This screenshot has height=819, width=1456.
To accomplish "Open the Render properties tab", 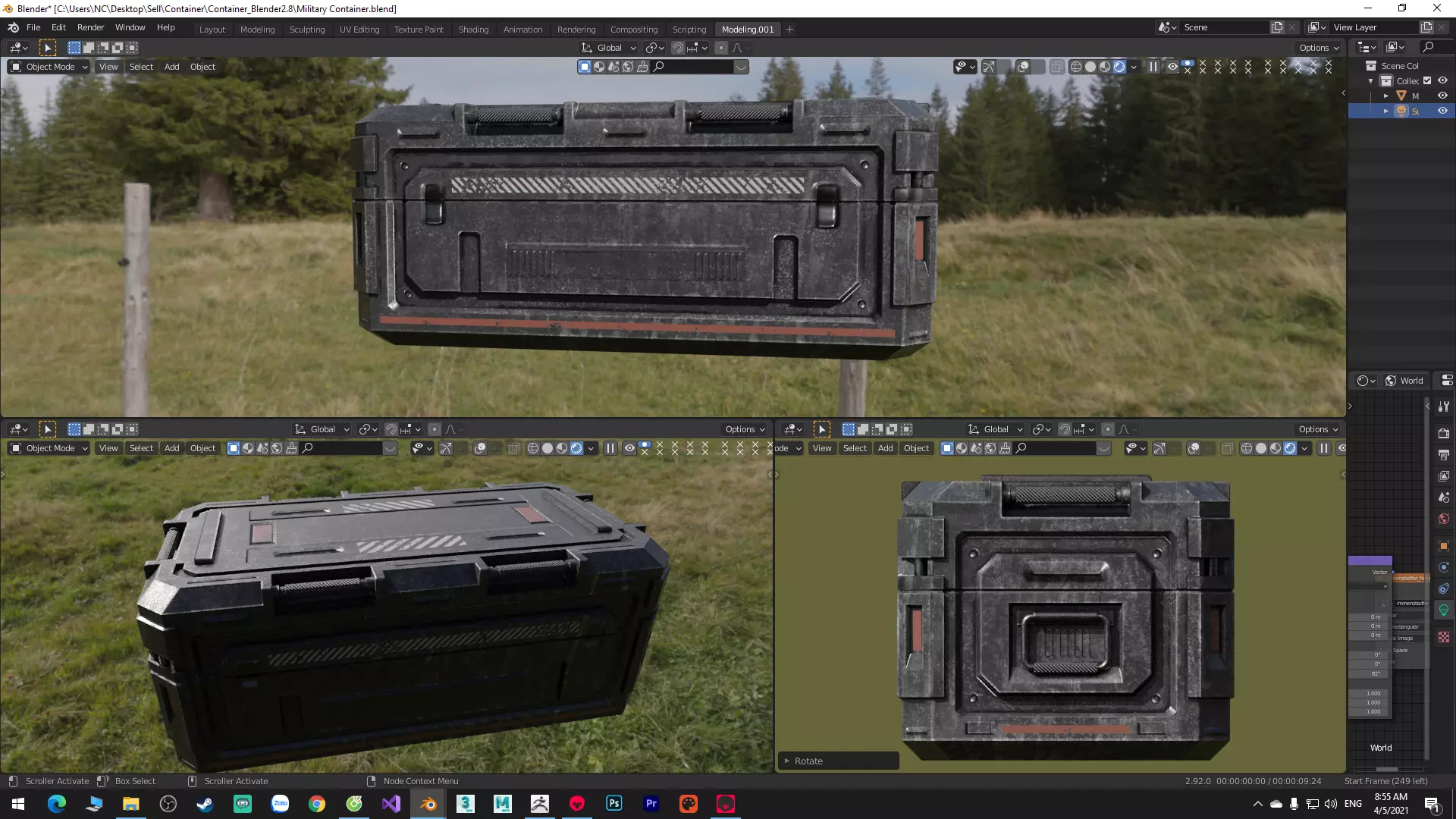I will (1443, 433).
